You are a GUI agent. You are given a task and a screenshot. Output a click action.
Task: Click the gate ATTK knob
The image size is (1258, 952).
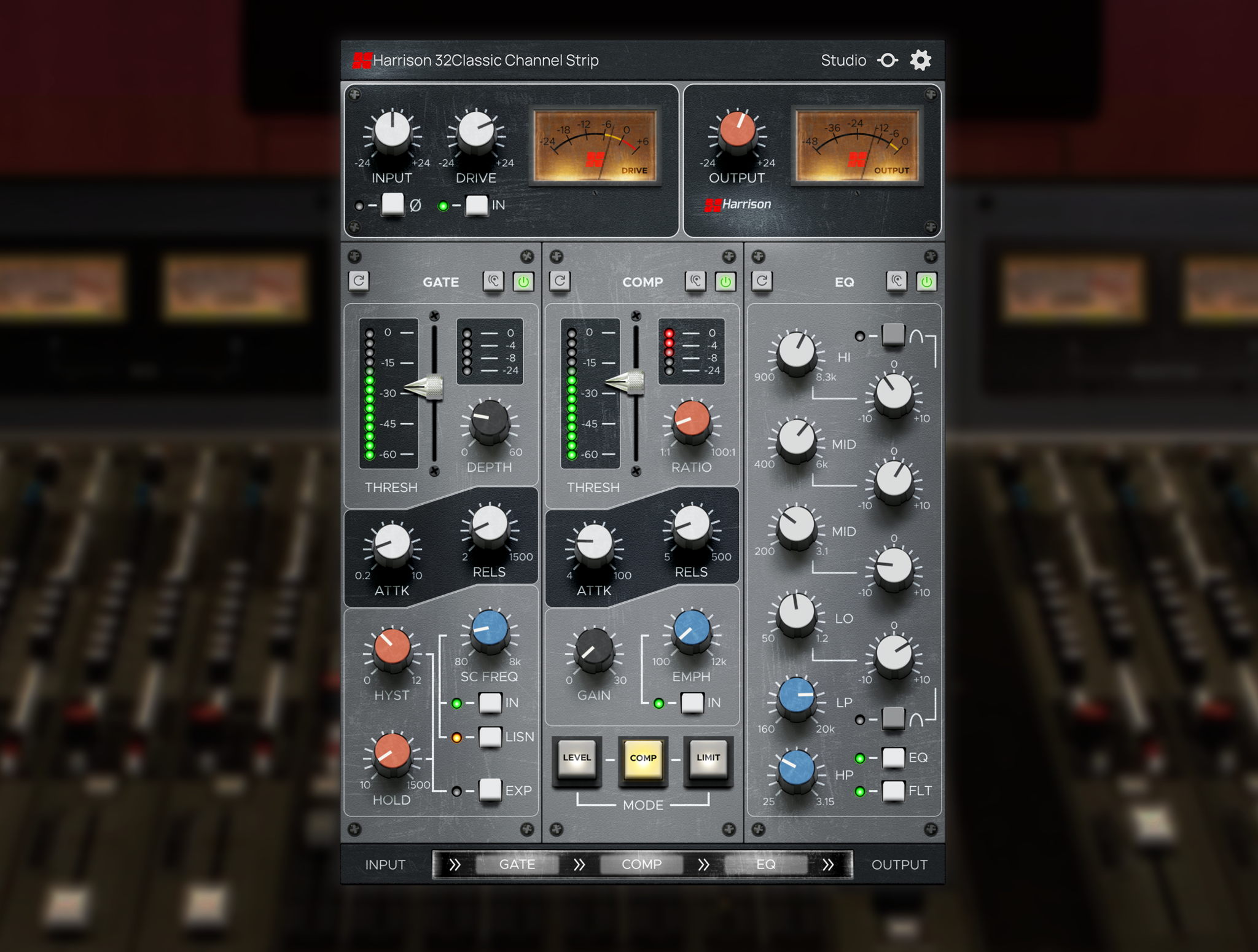392,544
